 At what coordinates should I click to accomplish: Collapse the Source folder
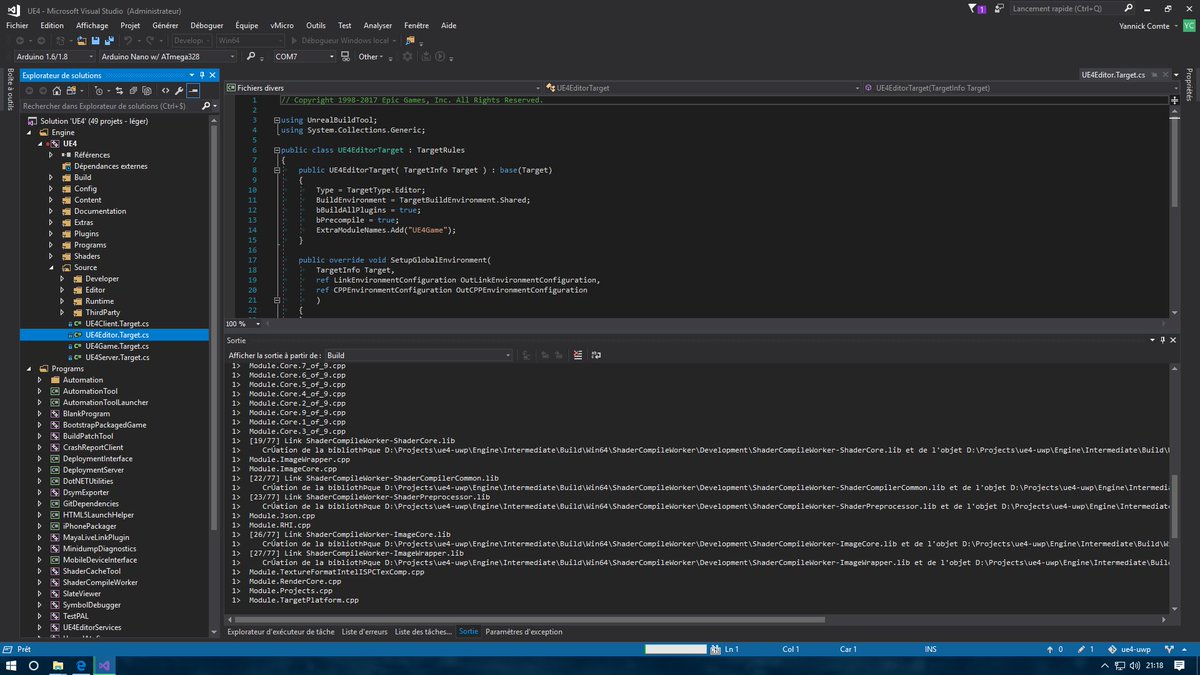(51, 267)
